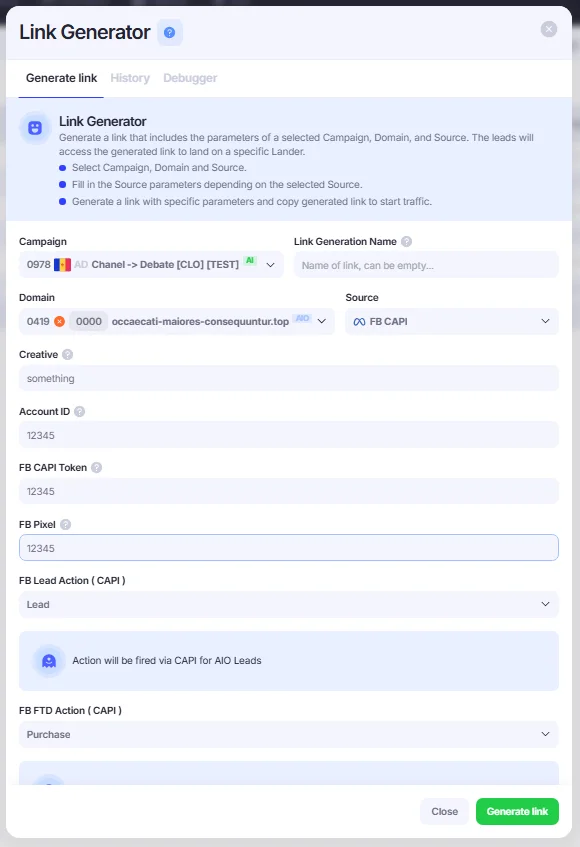Image resolution: width=580 pixels, height=847 pixels.
Task: Click the ghost icon in CAPI info notice
Action: pyautogui.click(x=49, y=661)
